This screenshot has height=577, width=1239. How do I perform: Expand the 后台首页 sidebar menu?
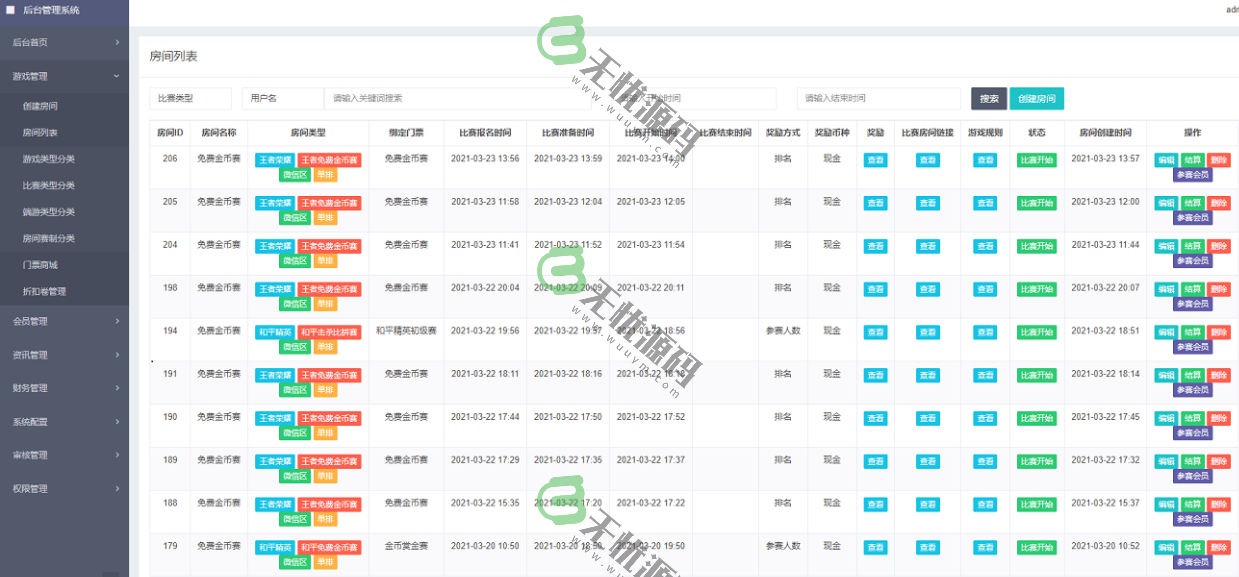[x=64, y=42]
